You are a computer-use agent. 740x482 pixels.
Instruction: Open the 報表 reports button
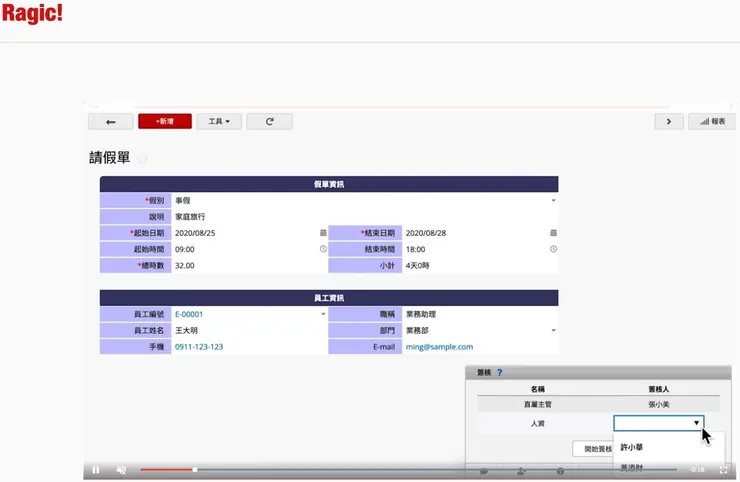click(712, 122)
